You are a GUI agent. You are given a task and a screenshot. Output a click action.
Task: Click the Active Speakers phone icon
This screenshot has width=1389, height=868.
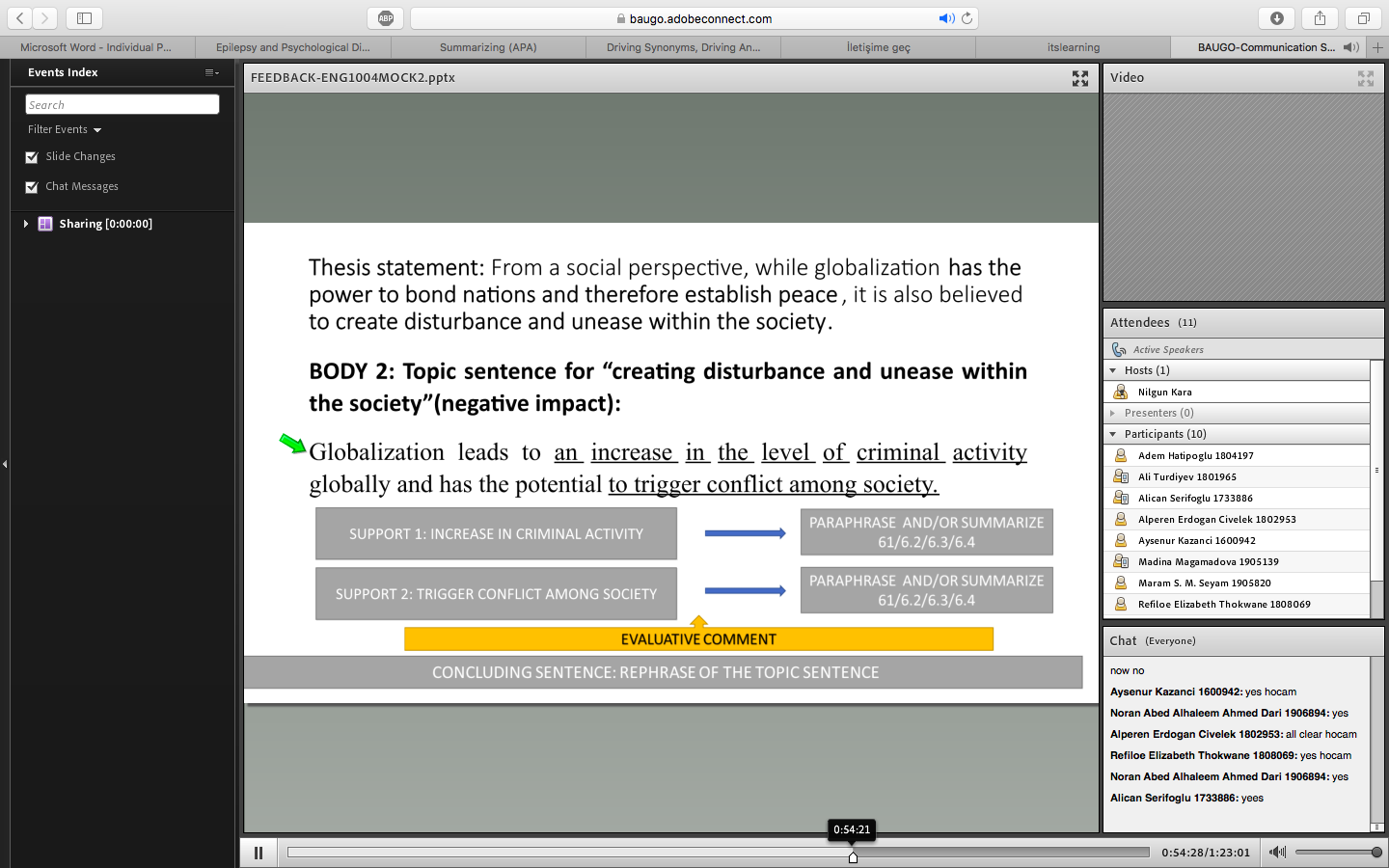(x=1119, y=349)
